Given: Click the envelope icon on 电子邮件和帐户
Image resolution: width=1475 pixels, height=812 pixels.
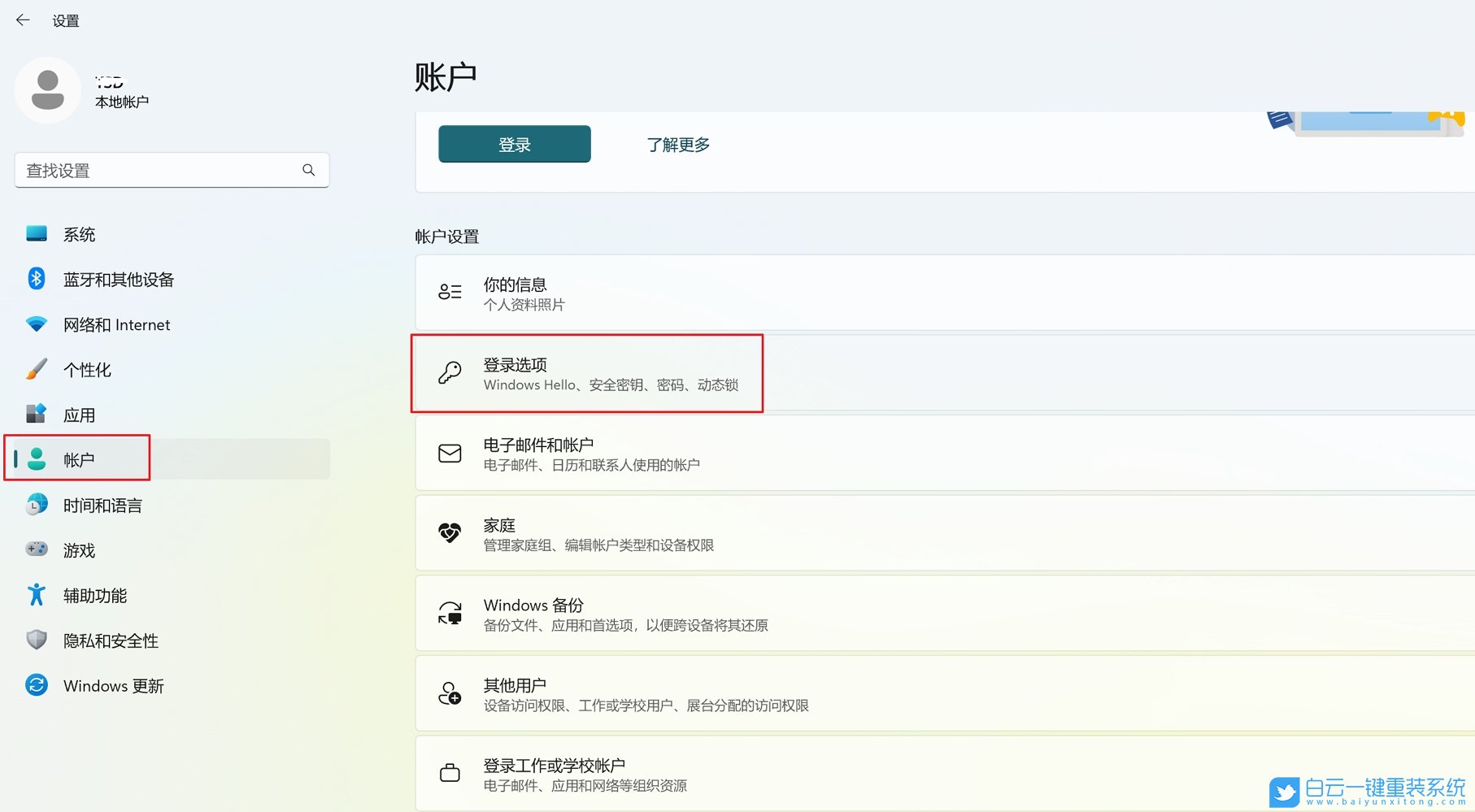Looking at the screenshot, I should tap(449, 454).
